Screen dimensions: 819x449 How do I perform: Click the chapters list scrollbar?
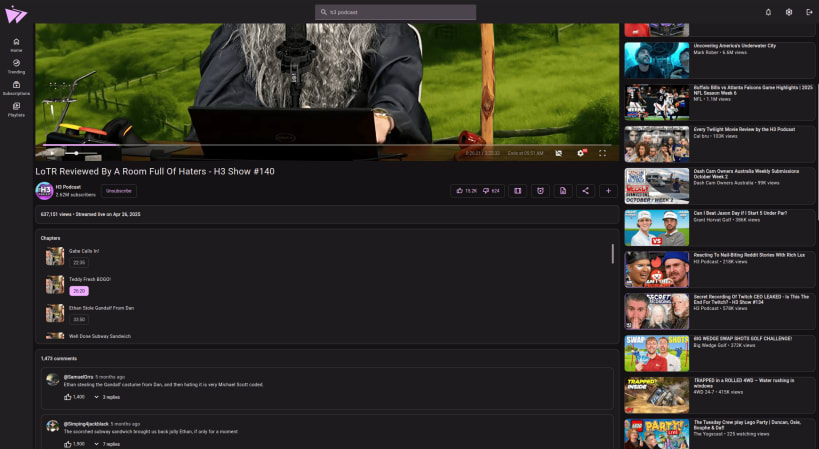point(613,254)
